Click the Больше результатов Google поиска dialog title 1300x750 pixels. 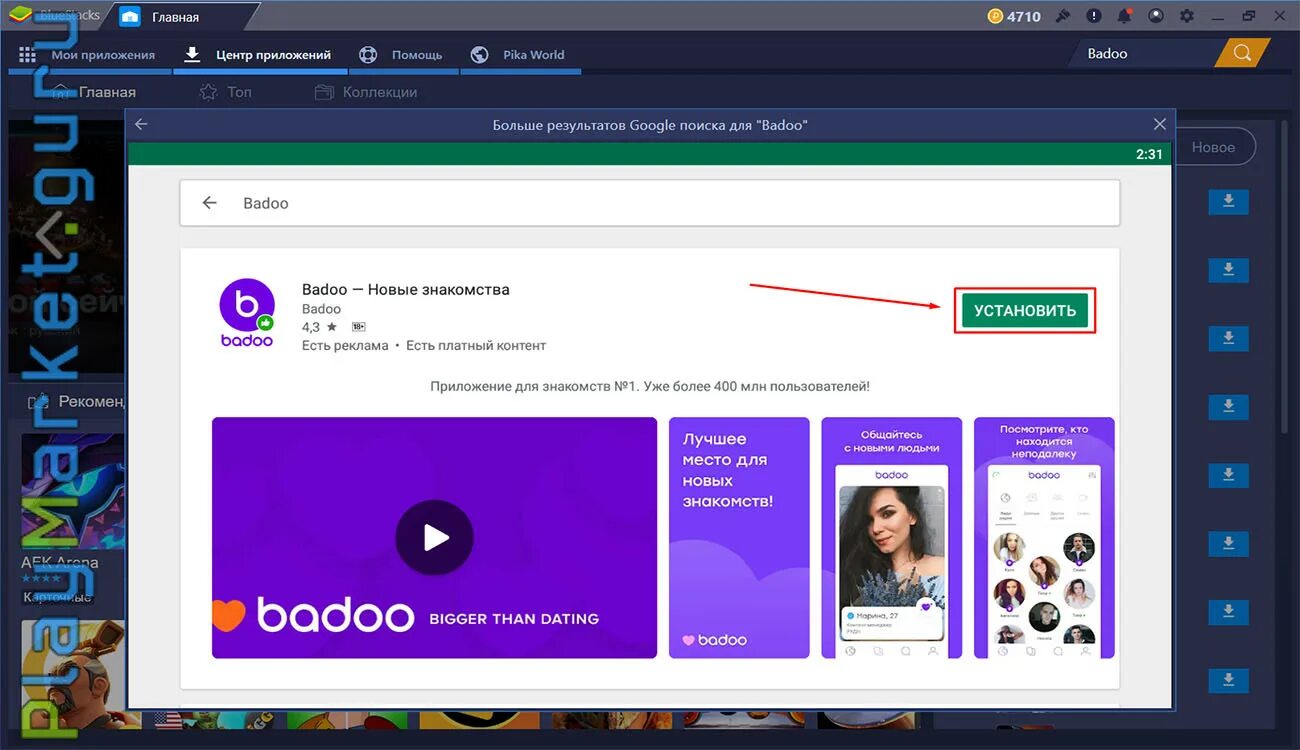tap(650, 125)
